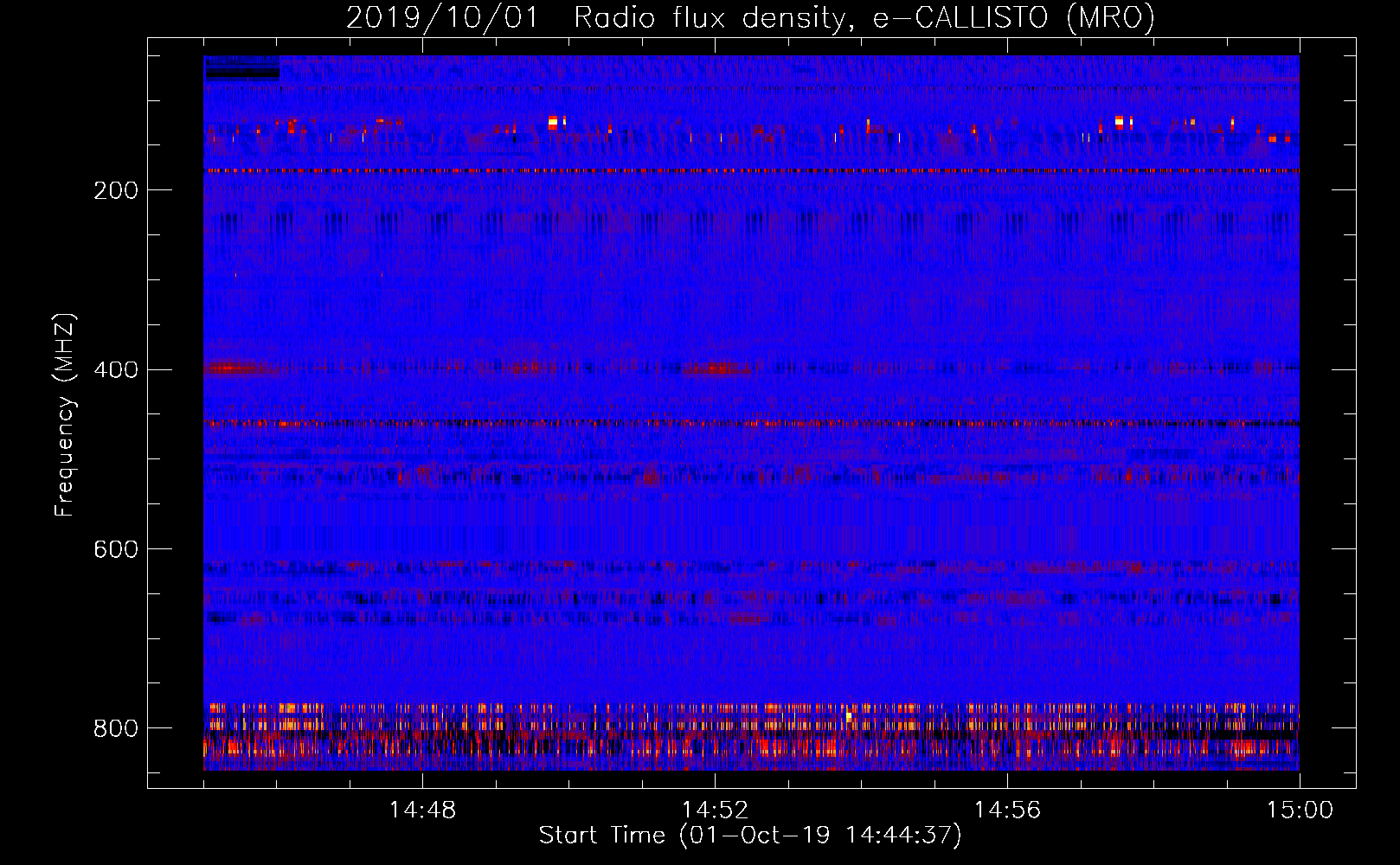
Task: Click the black bar in the spectrogram's top-left corner
Action: (x=242, y=74)
